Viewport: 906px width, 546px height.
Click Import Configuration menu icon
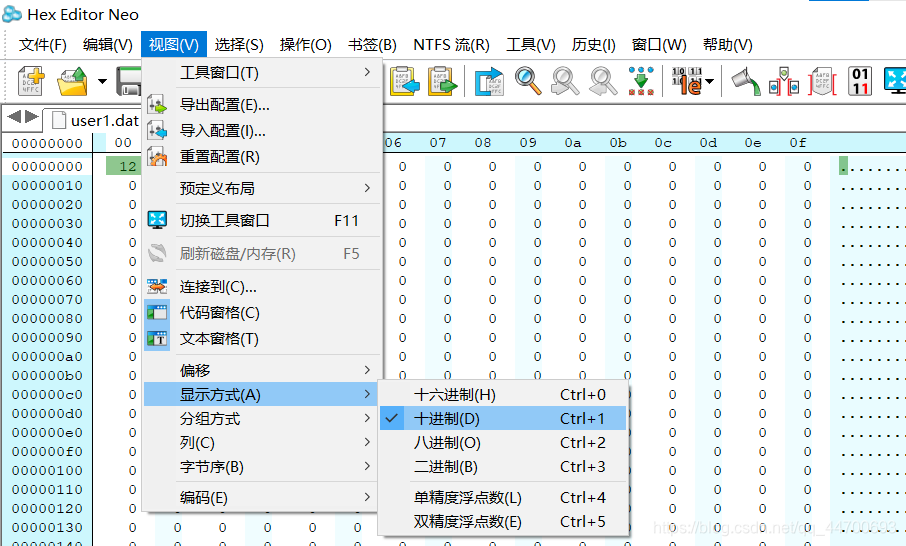pyautogui.click(x=157, y=131)
